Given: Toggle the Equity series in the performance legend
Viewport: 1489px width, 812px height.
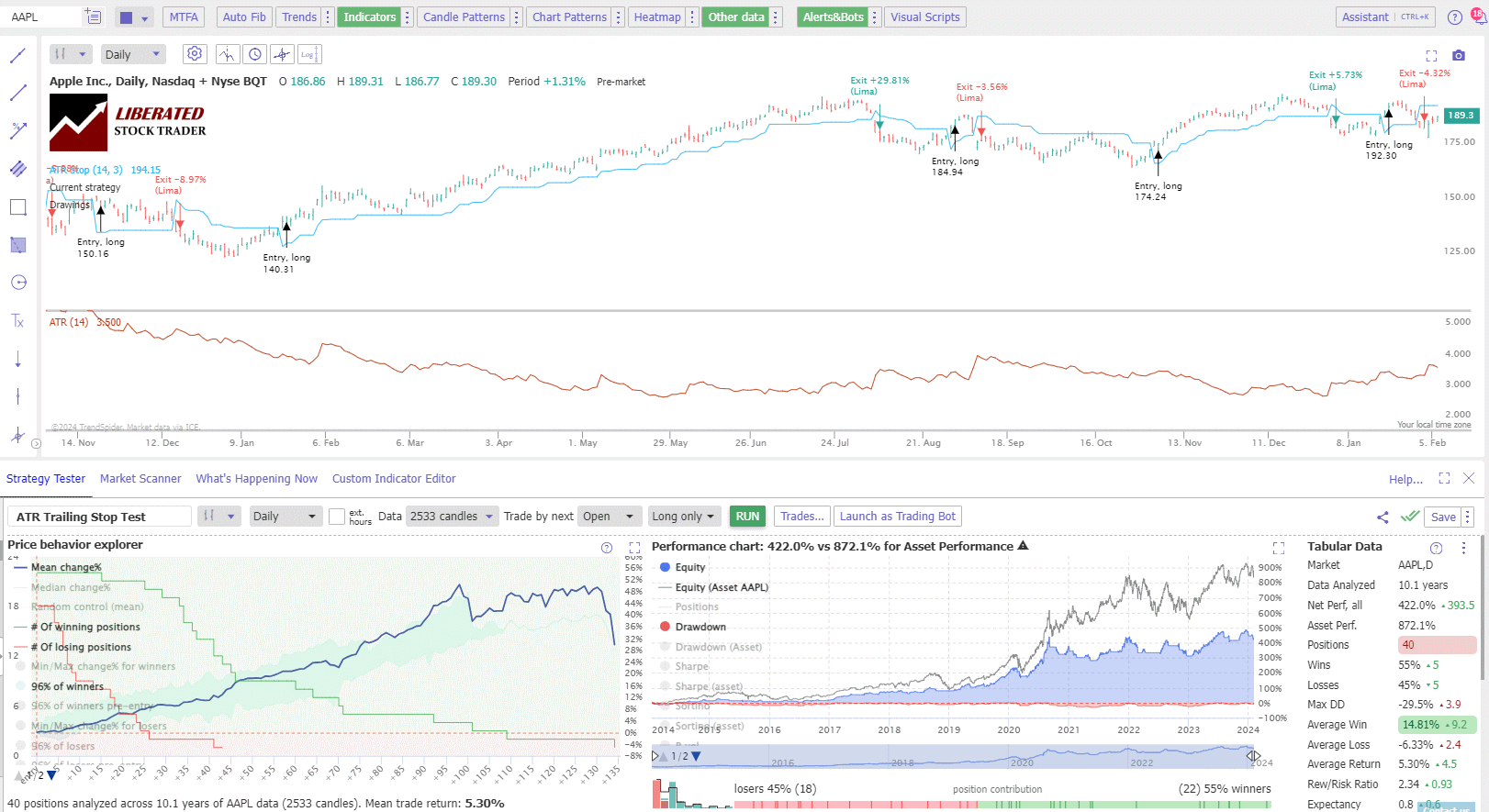Looking at the screenshot, I should tap(682, 567).
